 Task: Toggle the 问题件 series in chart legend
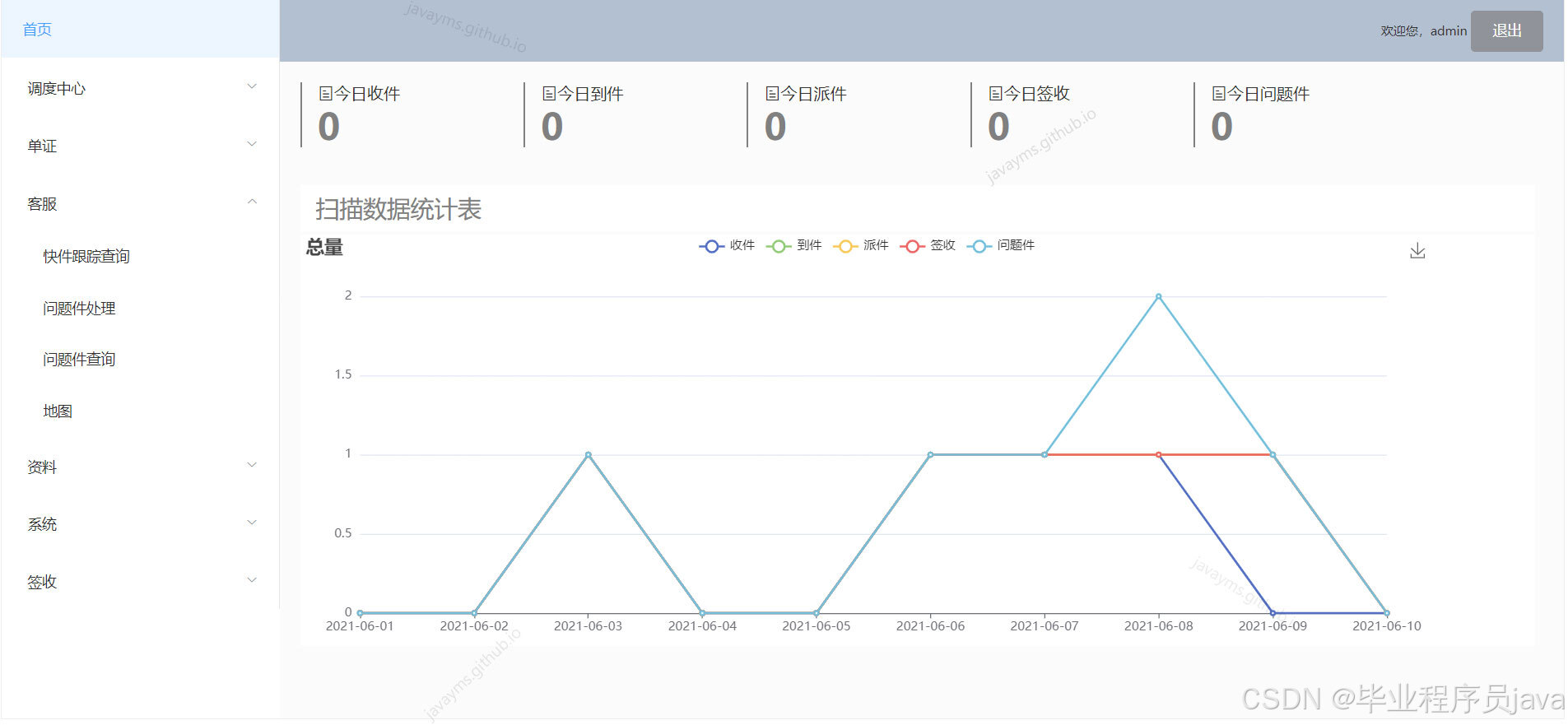[x=1001, y=245]
